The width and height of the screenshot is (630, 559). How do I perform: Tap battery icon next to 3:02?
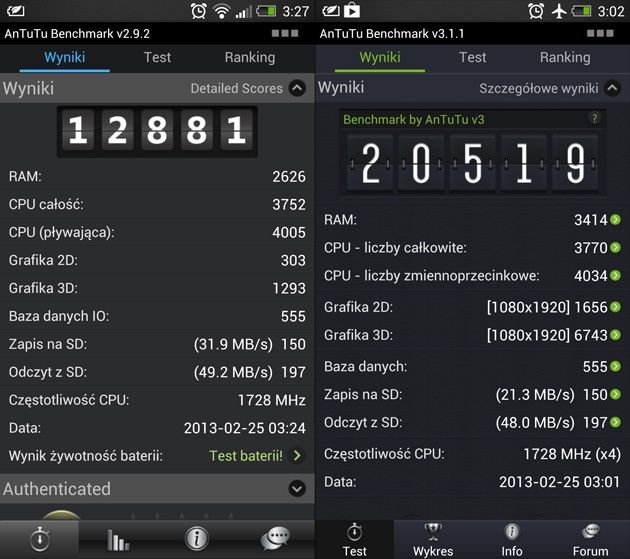point(581,10)
